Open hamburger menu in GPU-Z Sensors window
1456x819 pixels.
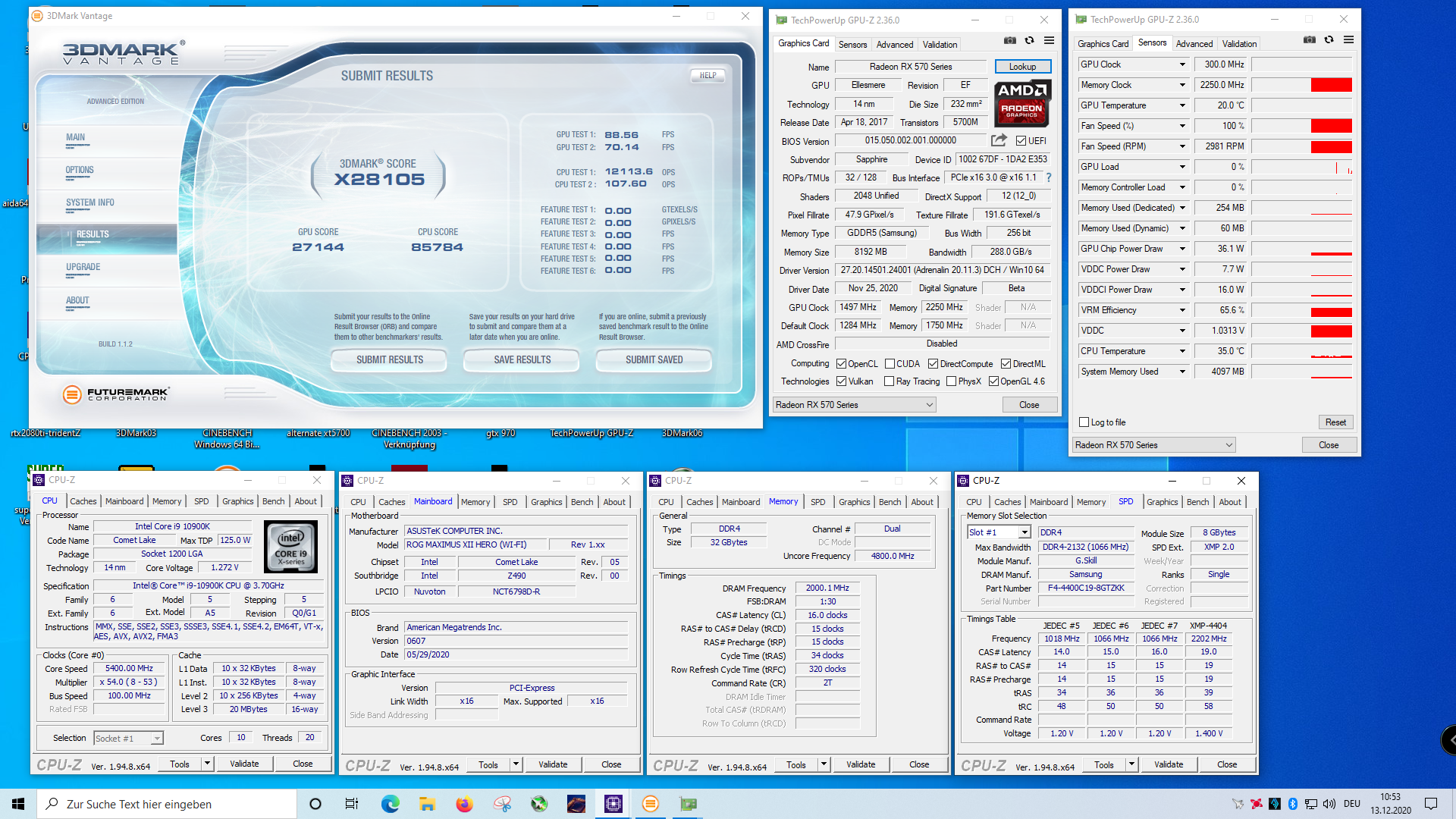click(x=1348, y=40)
